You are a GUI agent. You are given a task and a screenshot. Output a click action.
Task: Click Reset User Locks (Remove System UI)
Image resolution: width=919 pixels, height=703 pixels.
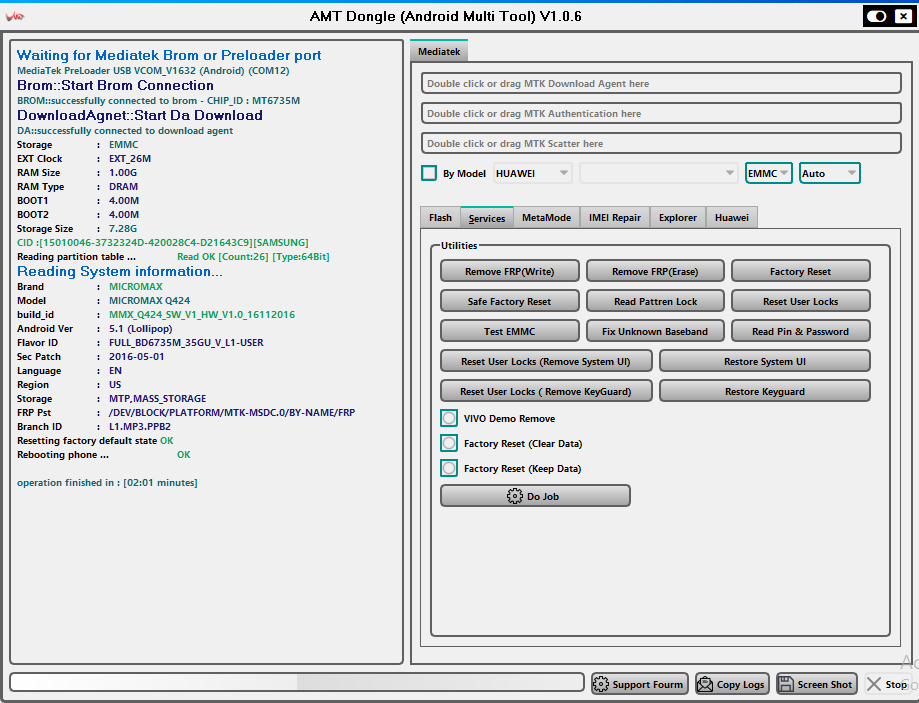pos(546,361)
